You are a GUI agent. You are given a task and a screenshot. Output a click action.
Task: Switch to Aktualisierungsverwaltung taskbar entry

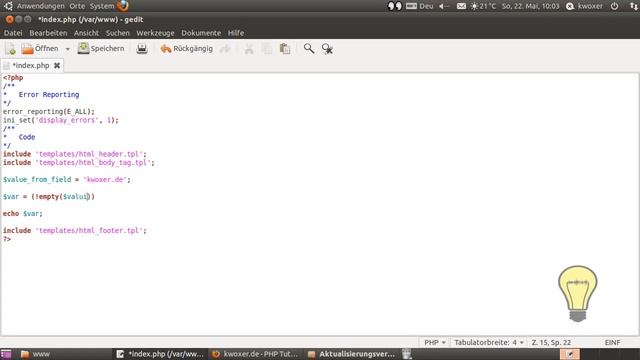pos(351,354)
